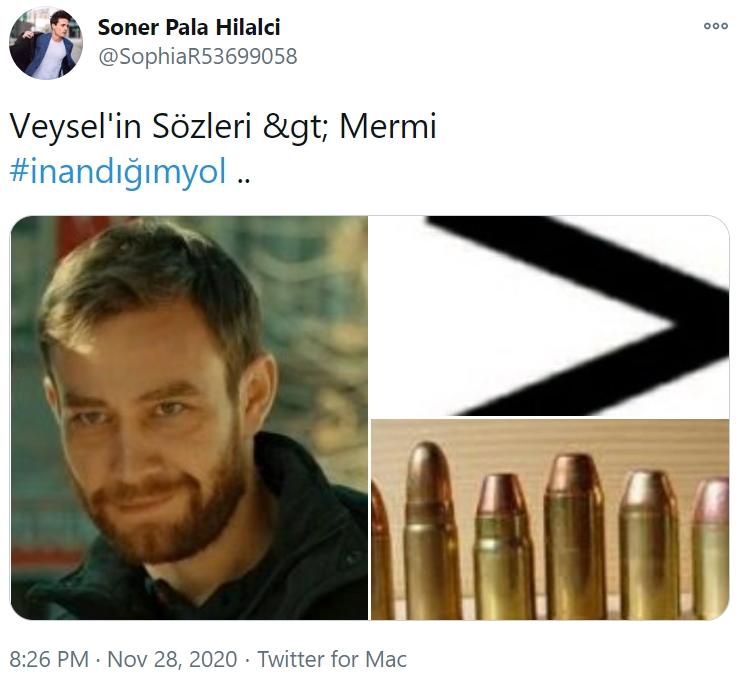
Task: Open the Soner Pala Hilalci display name
Action: pyautogui.click(x=189, y=27)
